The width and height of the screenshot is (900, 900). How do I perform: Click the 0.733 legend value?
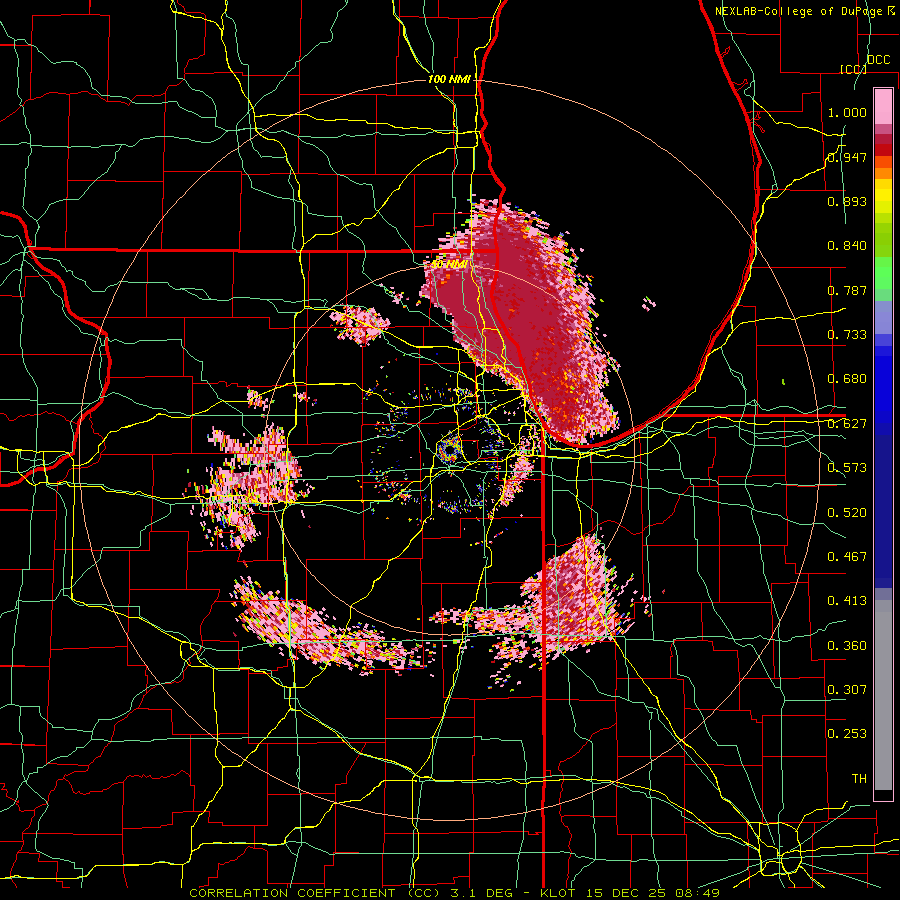(x=847, y=335)
